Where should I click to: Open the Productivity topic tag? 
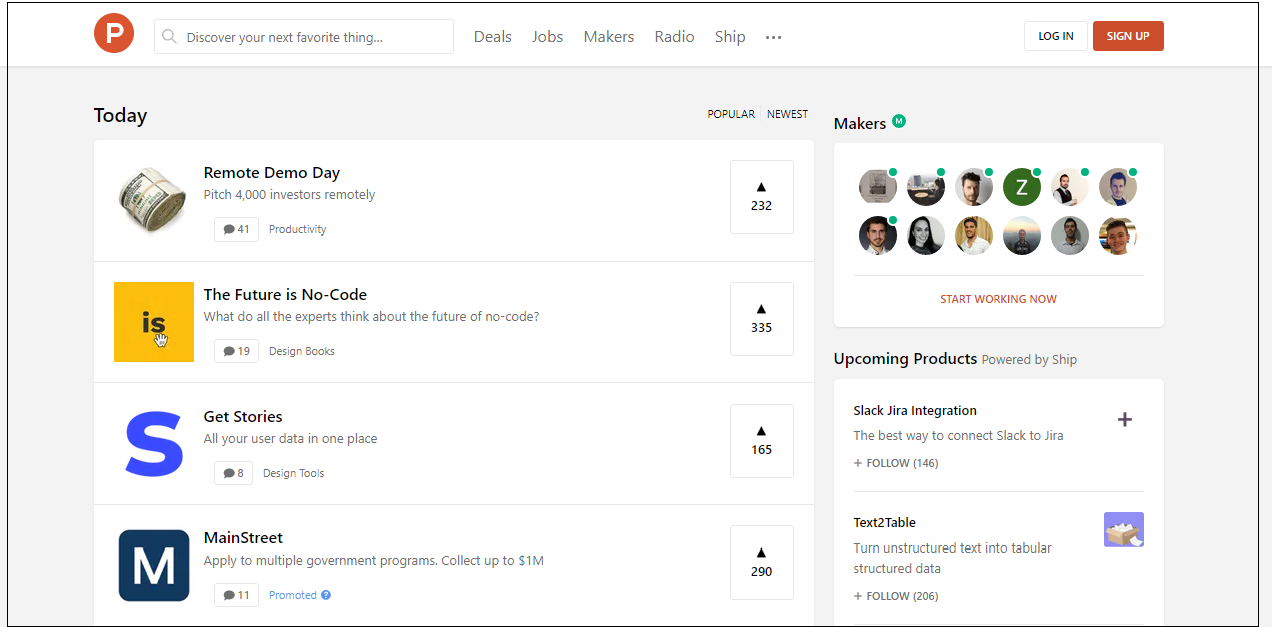[298, 229]
